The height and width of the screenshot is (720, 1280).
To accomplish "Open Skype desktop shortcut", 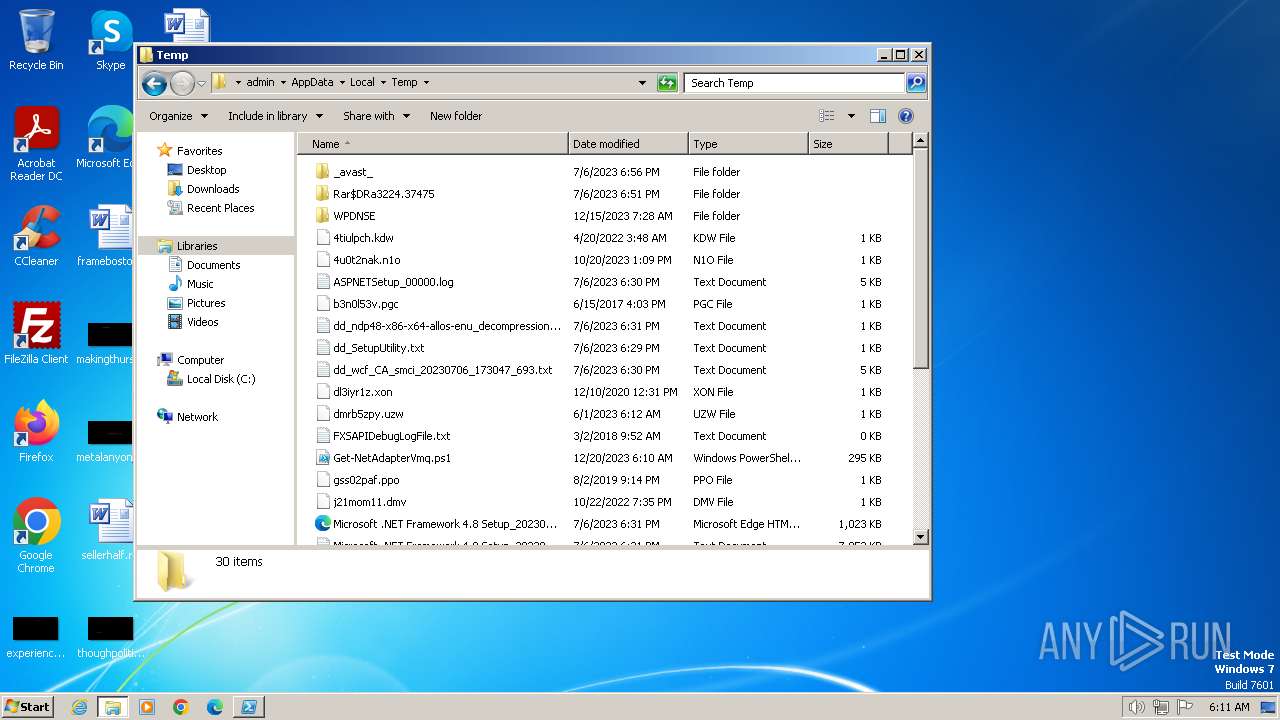I will coord(111,40).
